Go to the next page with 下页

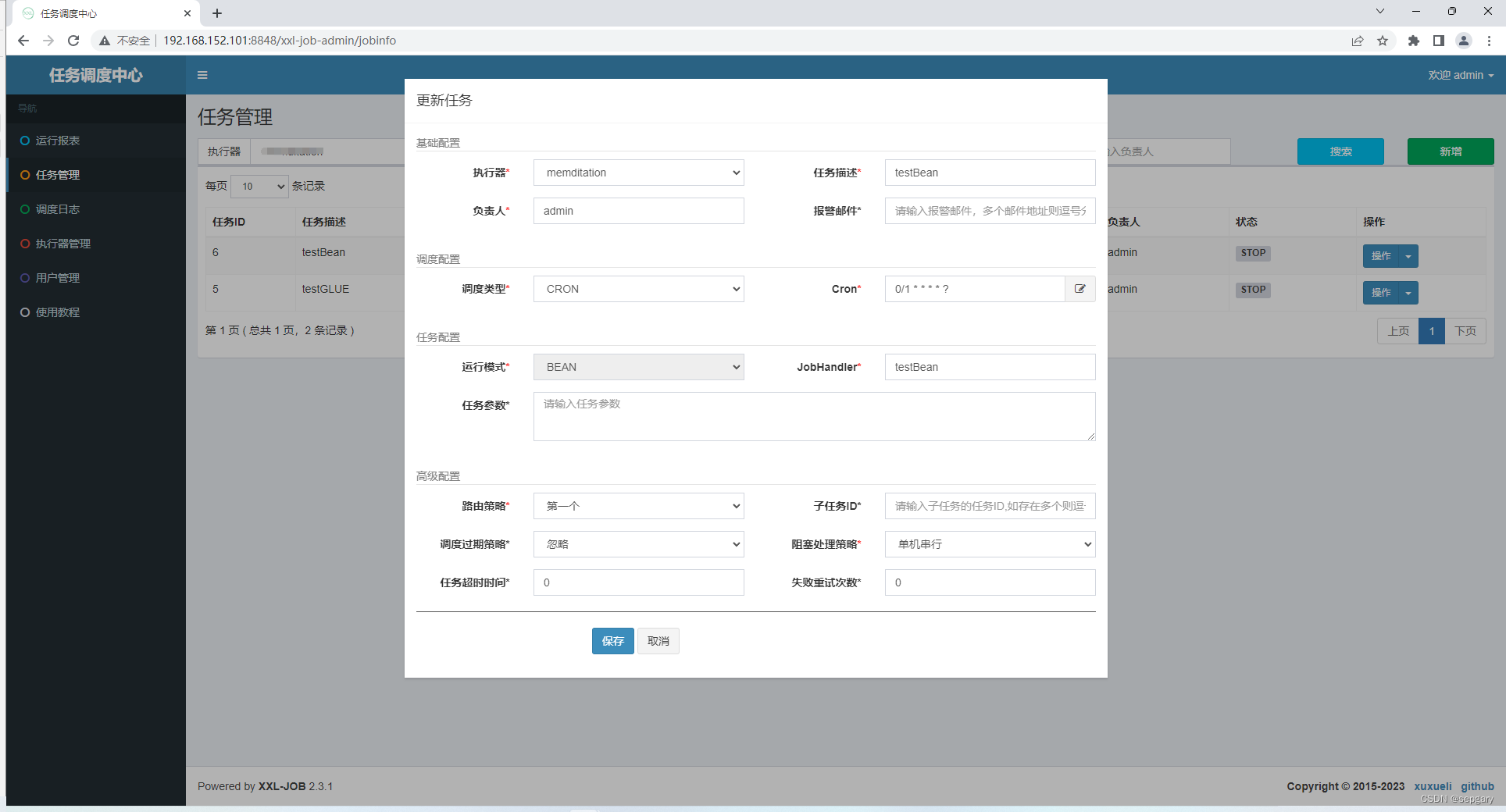pyautogui.click(x=1465, y=331)
